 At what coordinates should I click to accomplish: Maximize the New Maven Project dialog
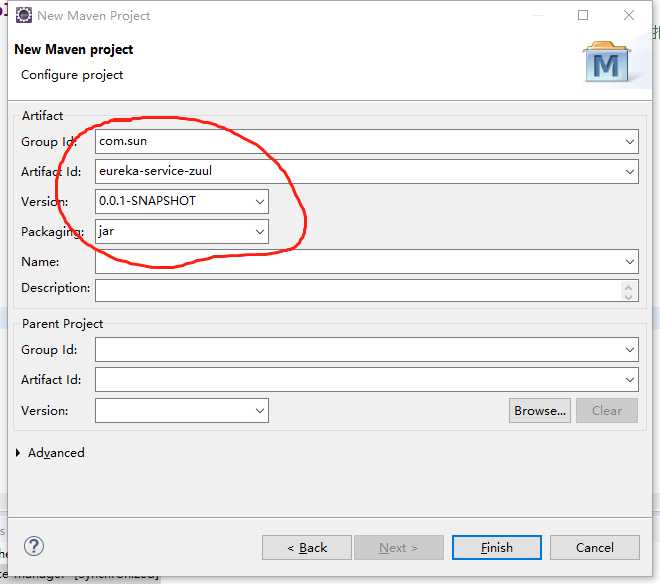(583, 15)
